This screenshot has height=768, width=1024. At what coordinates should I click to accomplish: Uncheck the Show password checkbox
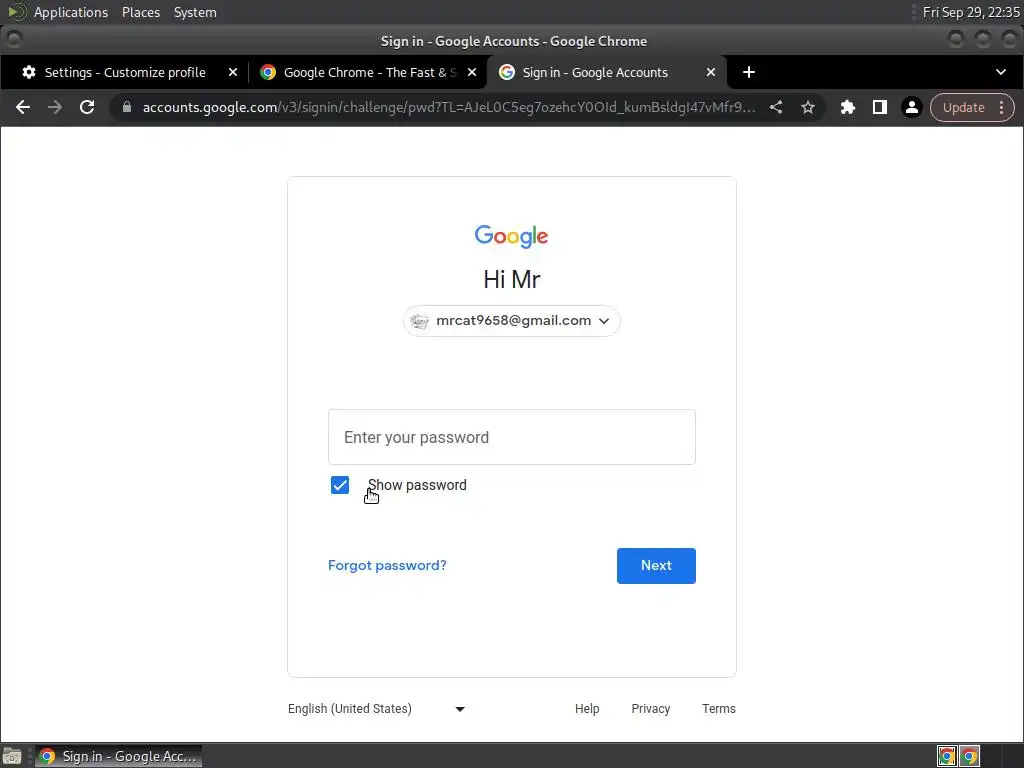tap(340, 485)
